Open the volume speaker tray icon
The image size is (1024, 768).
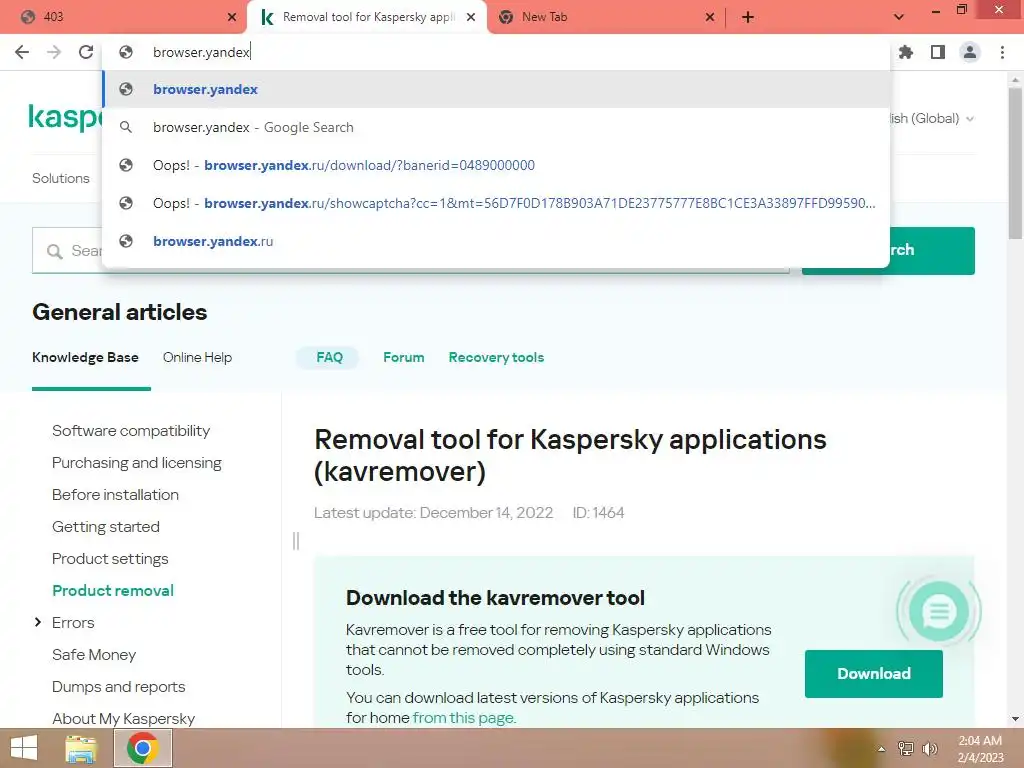[929, 749]
